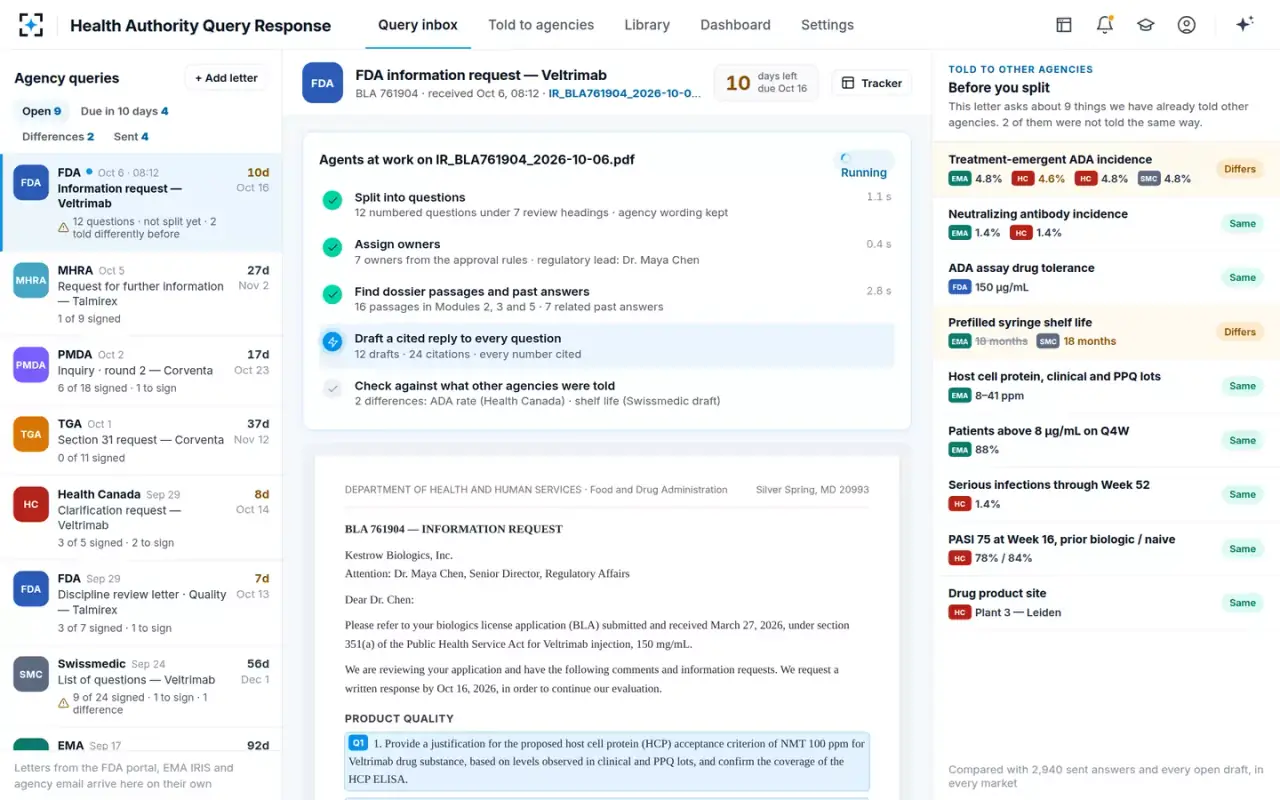Viewport: 1280px width, 800px height.
Task: Select the Check against other agencies step
Action: click(607, 393)
